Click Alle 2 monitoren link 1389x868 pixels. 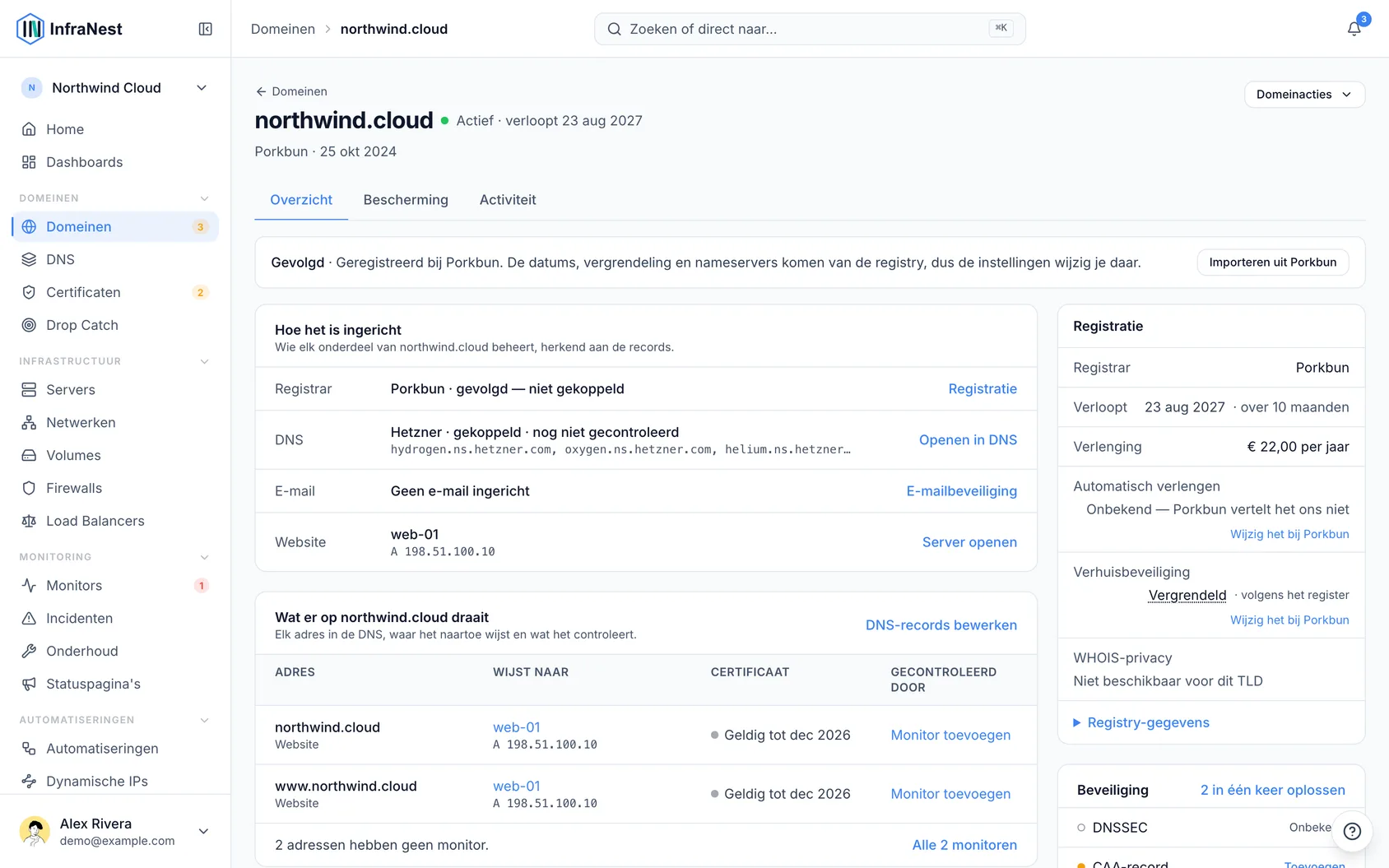point(964,845)
